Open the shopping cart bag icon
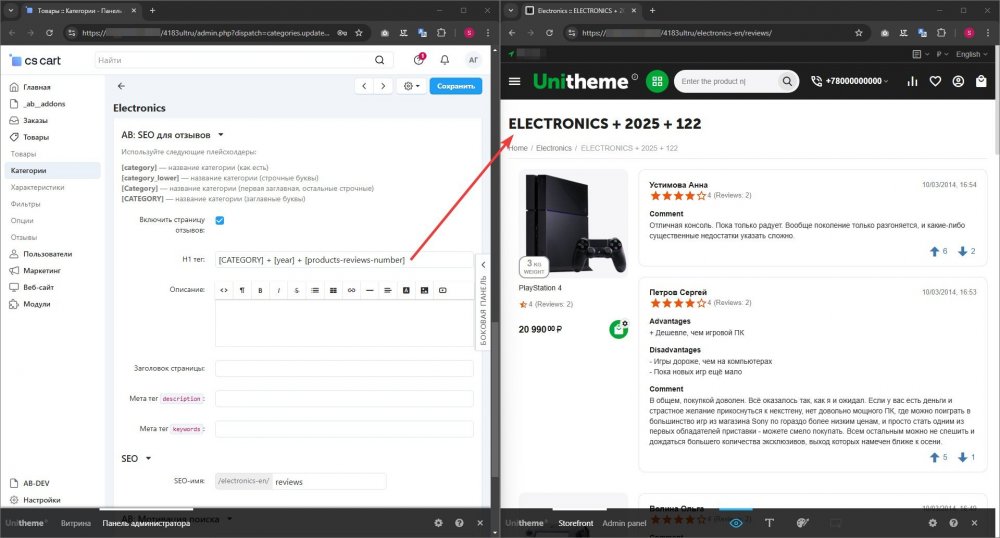This screenshot has height=538, width=1000. (982, 81)
